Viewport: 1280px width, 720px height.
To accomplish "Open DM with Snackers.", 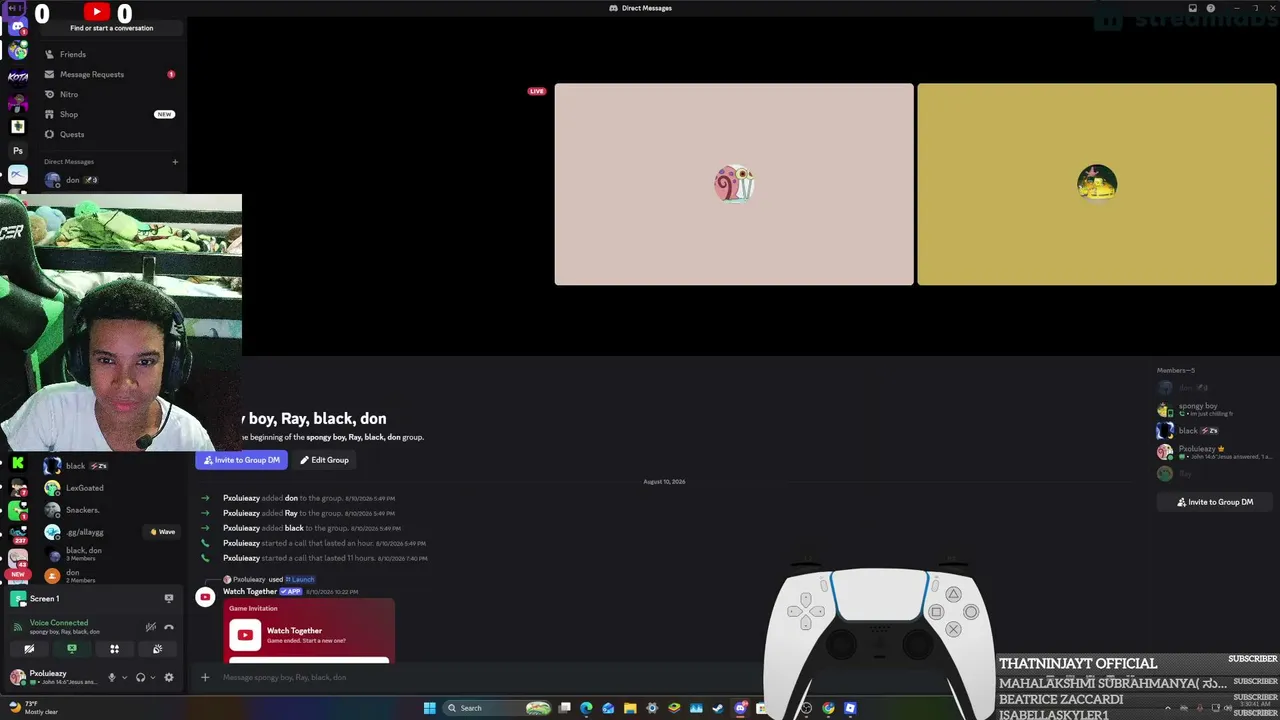I will (110, 510).
